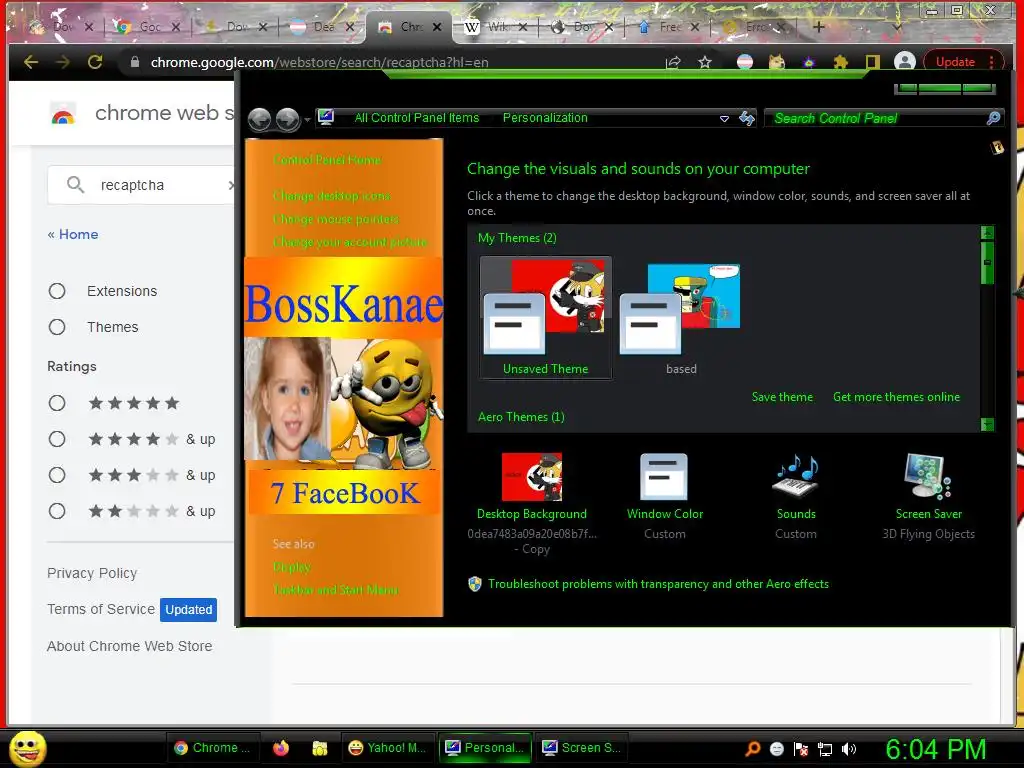Open the recent pages dropdown beside nav arrows
The height and width of the screenshot is (768, 1024).
click(x=306, y=120)
